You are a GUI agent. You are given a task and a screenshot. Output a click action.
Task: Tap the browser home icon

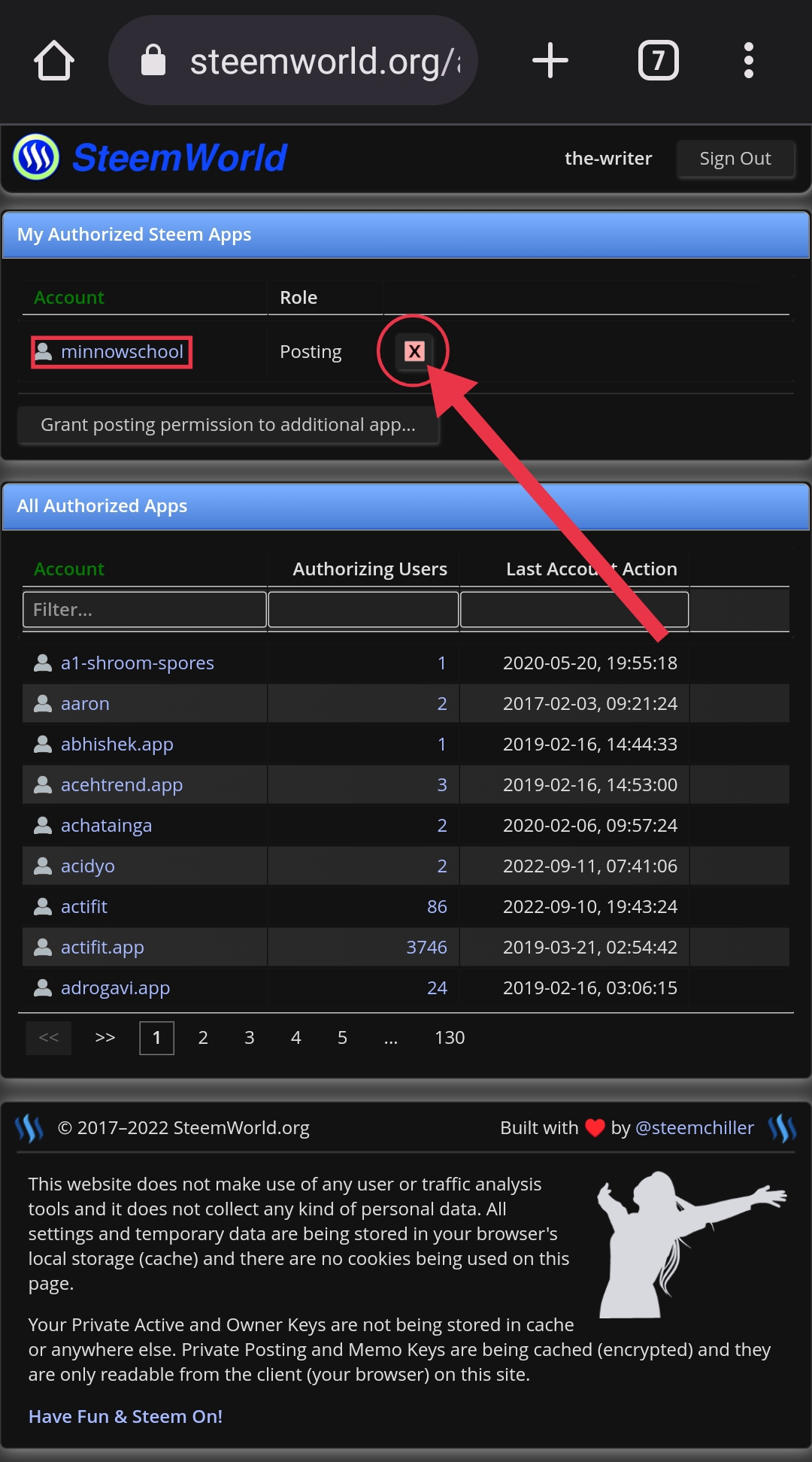click(54, 60)
